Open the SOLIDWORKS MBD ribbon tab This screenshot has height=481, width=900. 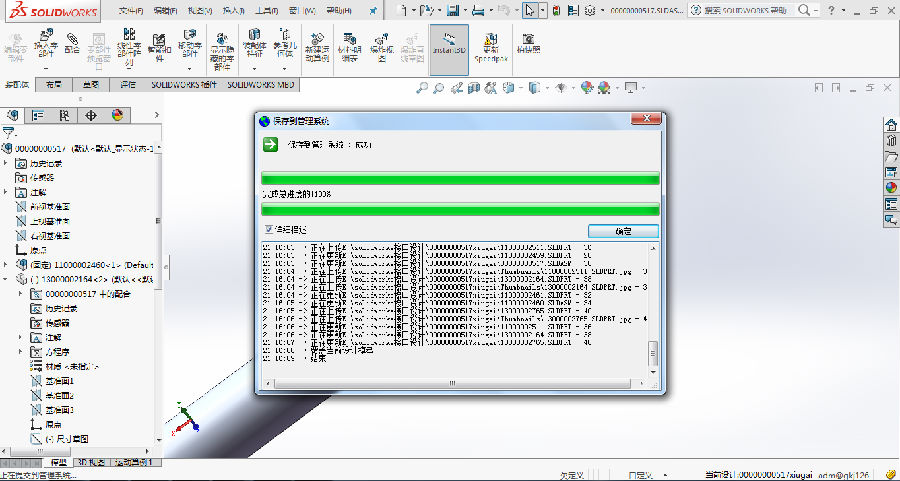[x=260, y=85]
